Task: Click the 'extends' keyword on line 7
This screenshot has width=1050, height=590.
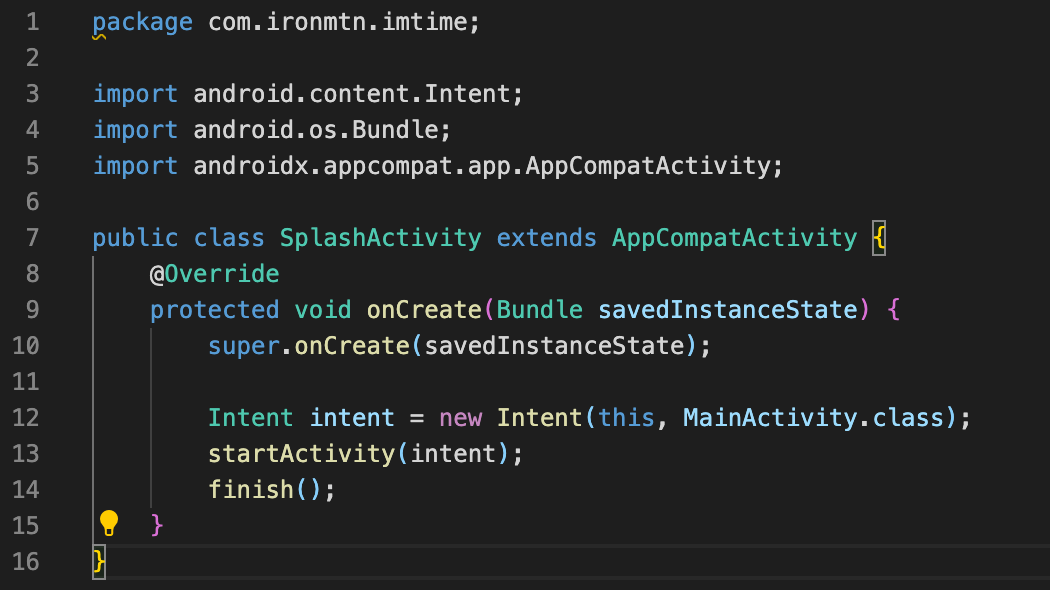Action: click(x=546, y=238)
